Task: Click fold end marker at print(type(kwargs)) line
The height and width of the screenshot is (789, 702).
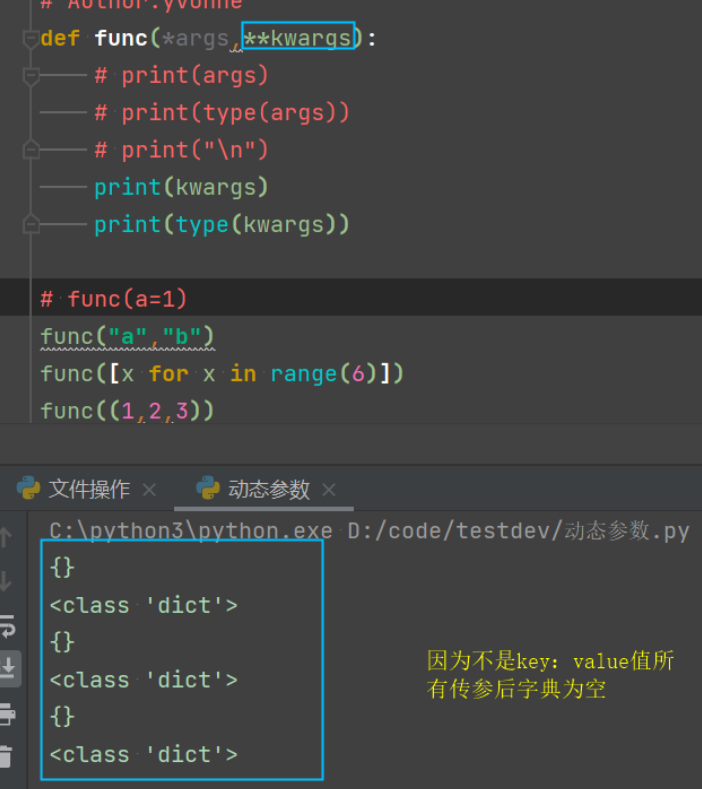Action: (31, 224)
